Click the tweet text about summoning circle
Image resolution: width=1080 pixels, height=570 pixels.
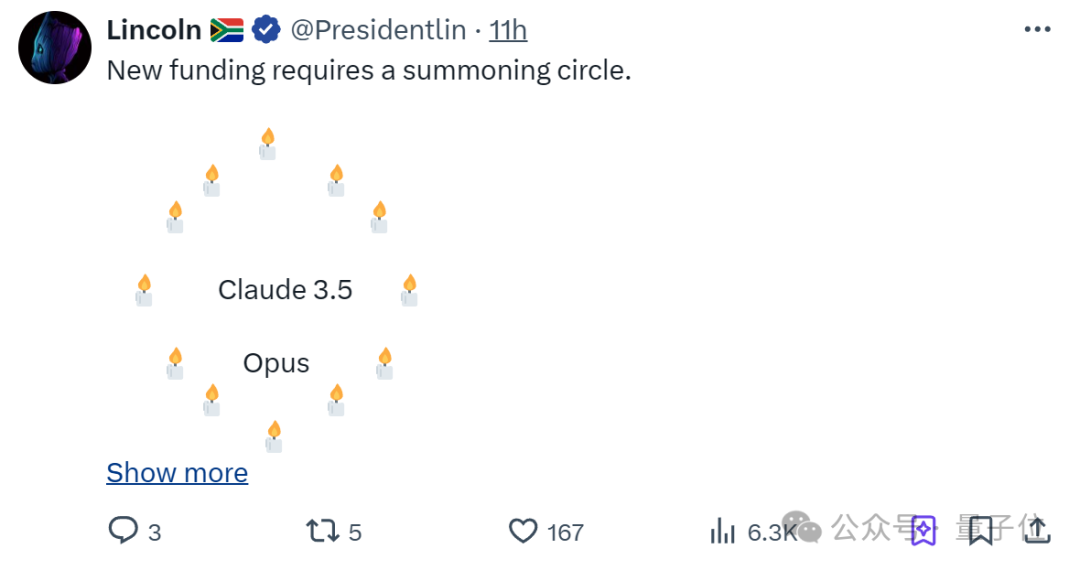[x=368, y=70]
